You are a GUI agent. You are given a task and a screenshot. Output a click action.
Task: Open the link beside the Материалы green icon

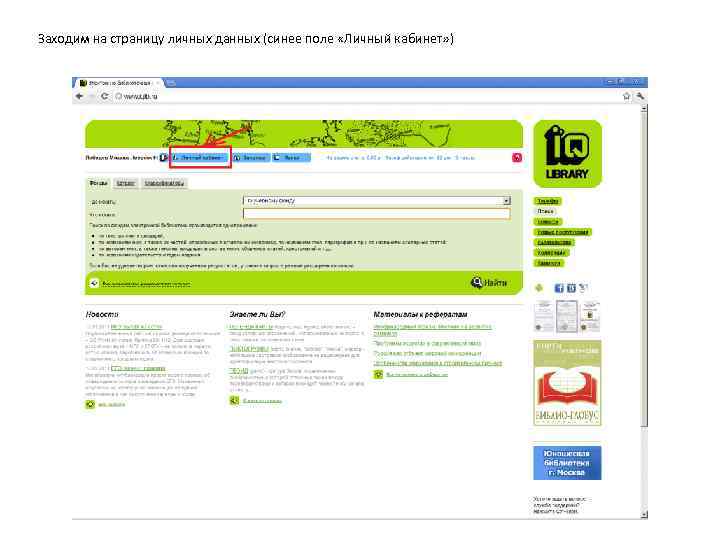(x=416, y=375)
